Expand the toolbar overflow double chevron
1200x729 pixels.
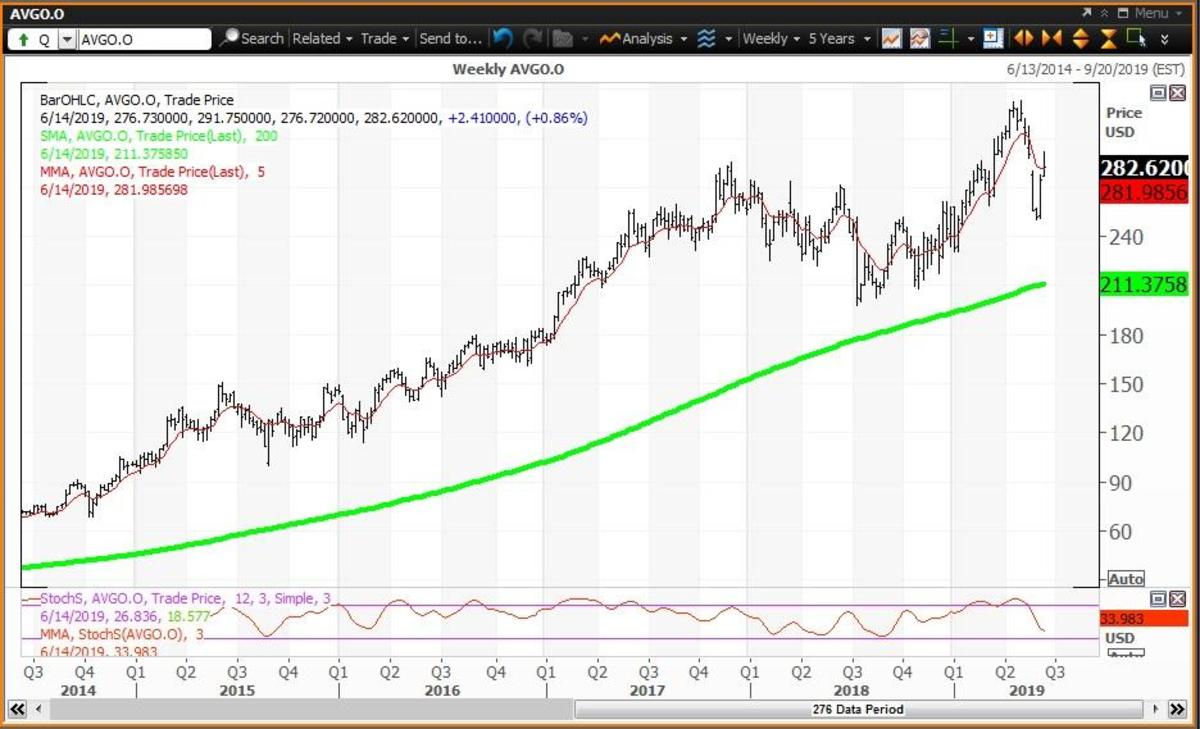pyautogui.click(x=1165, y=40)
